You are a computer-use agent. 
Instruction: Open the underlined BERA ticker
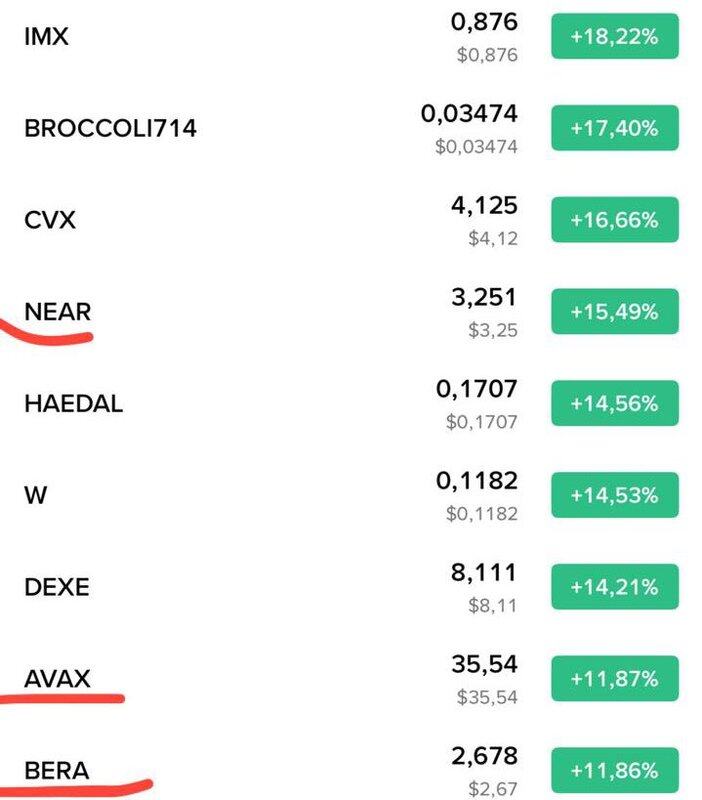coord(57,770)
